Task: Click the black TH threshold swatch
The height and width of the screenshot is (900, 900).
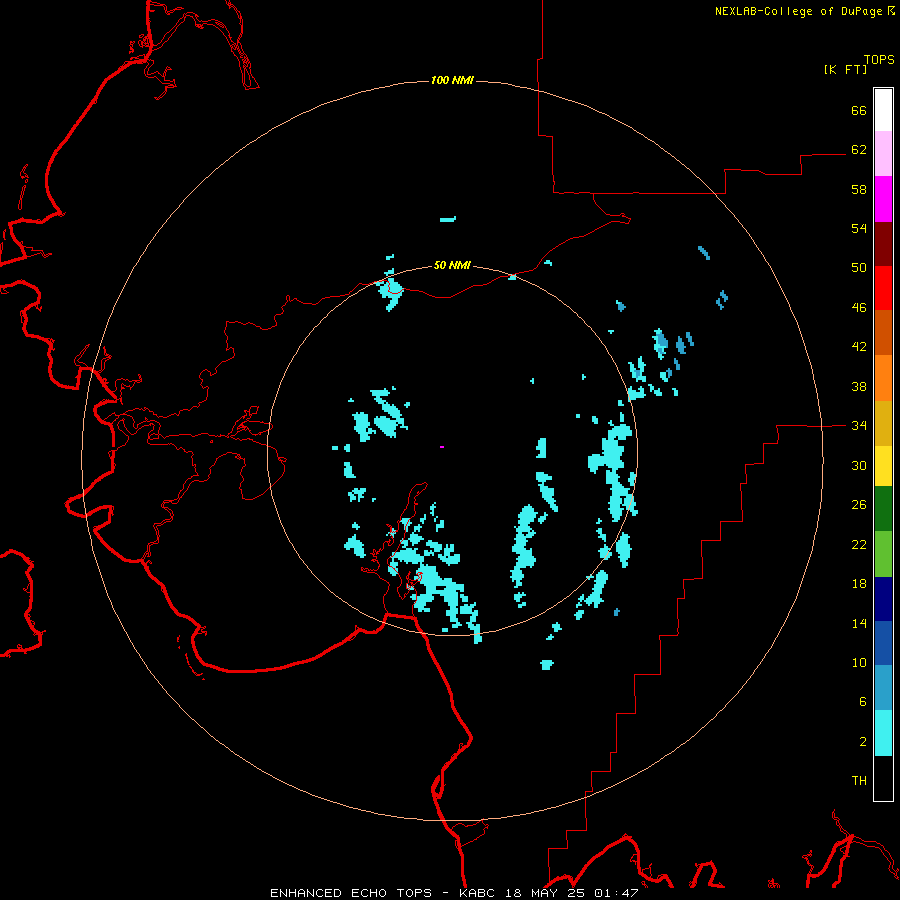Action: tap(883, 778)
